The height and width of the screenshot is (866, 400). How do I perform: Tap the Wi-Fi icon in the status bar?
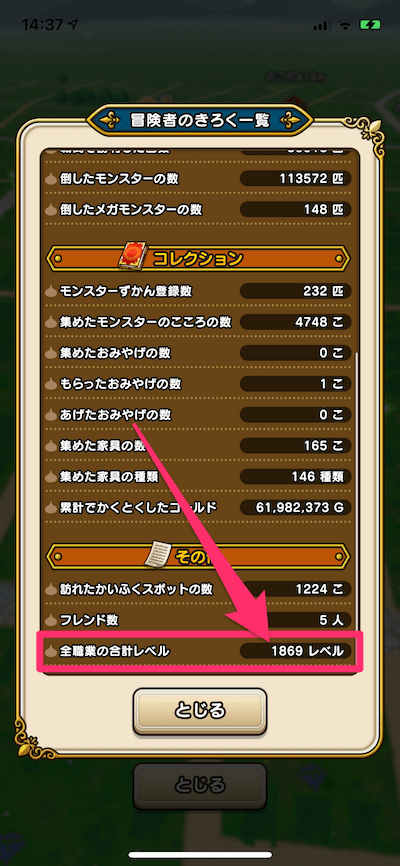coord(346,25)
